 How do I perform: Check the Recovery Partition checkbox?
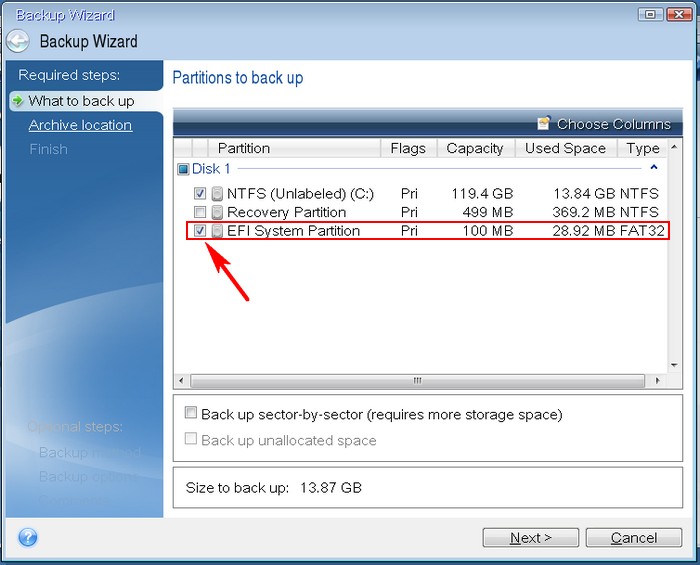[201, 212]
